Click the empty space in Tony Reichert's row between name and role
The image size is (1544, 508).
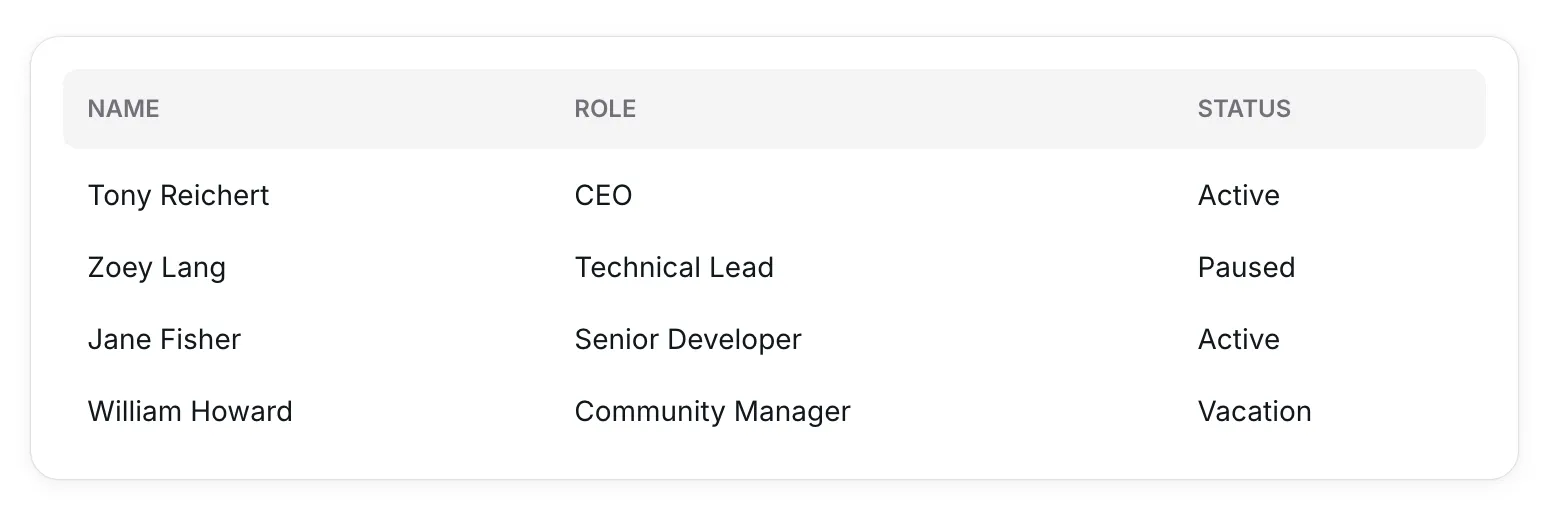[x=420, y=195]
